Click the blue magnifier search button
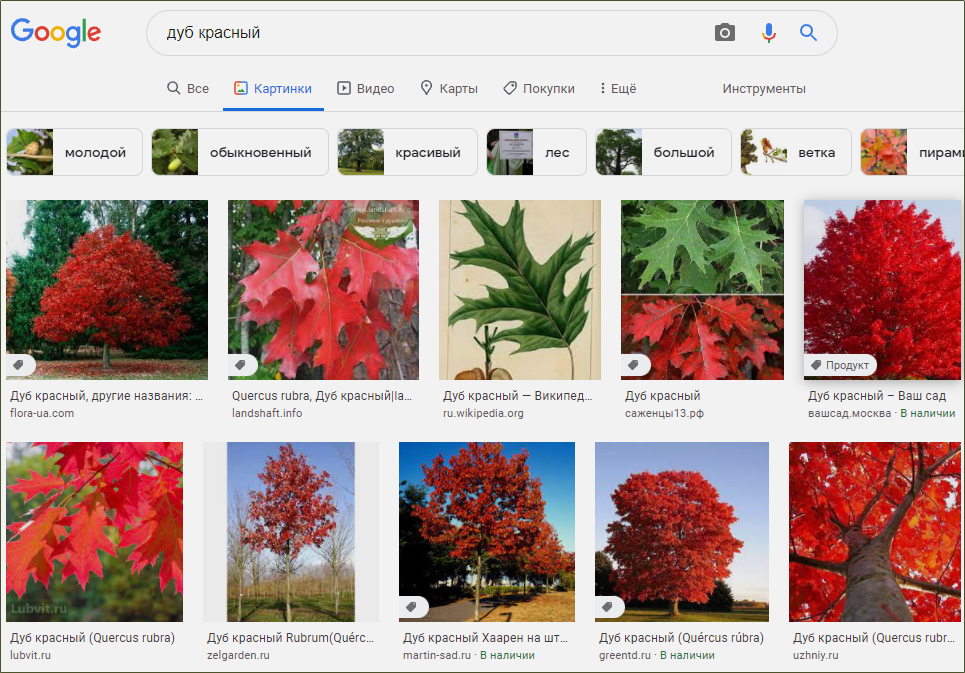This screenshot has width=965, height=673. [x=808, y=33]
